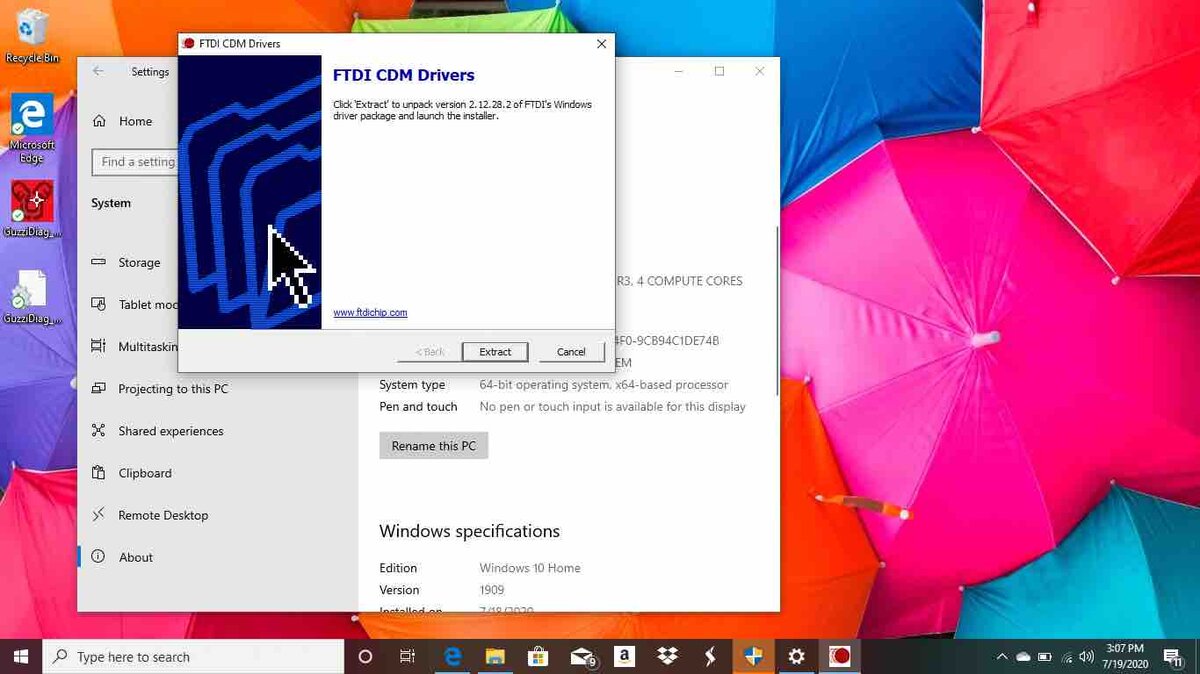1200x674 pixels.
Task: Open Amazon from the taskbar
Action: pyautogui.click(x=625, y=657)
